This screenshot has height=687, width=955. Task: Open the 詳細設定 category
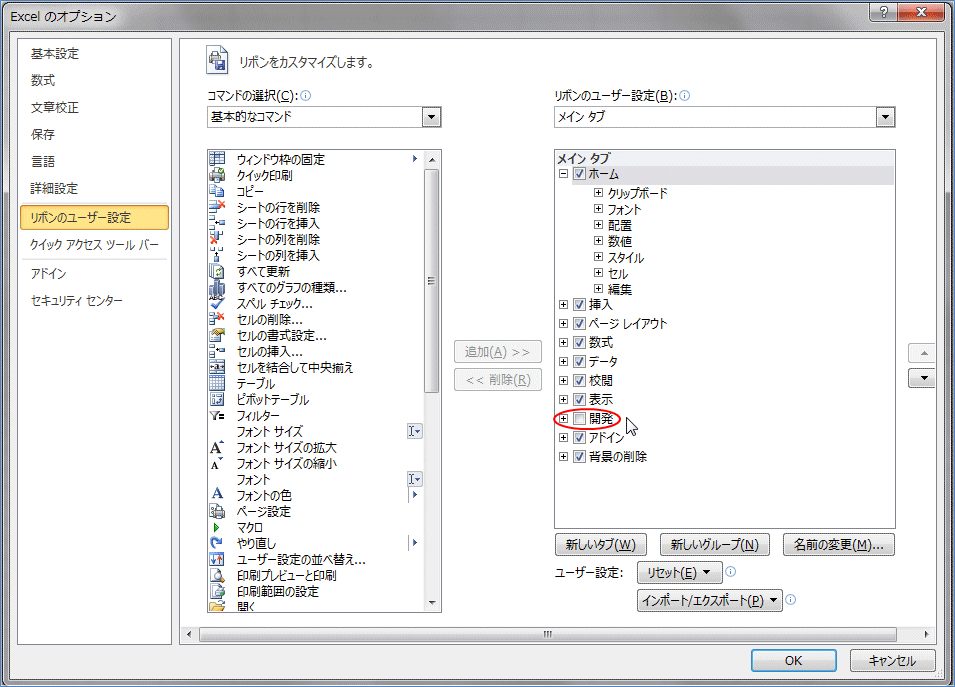point(55,189)
